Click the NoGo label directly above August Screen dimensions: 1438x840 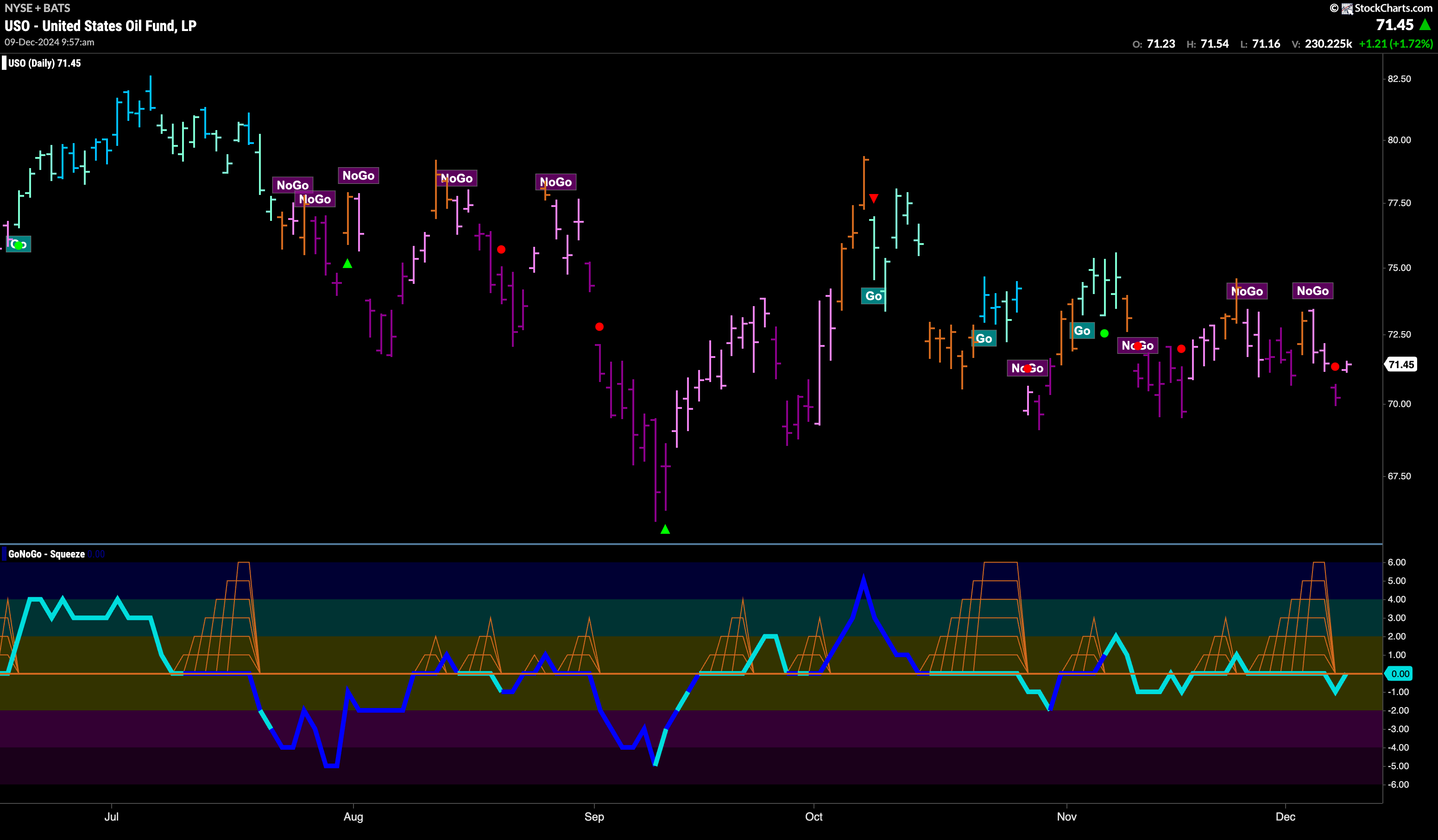coord(359,176)
